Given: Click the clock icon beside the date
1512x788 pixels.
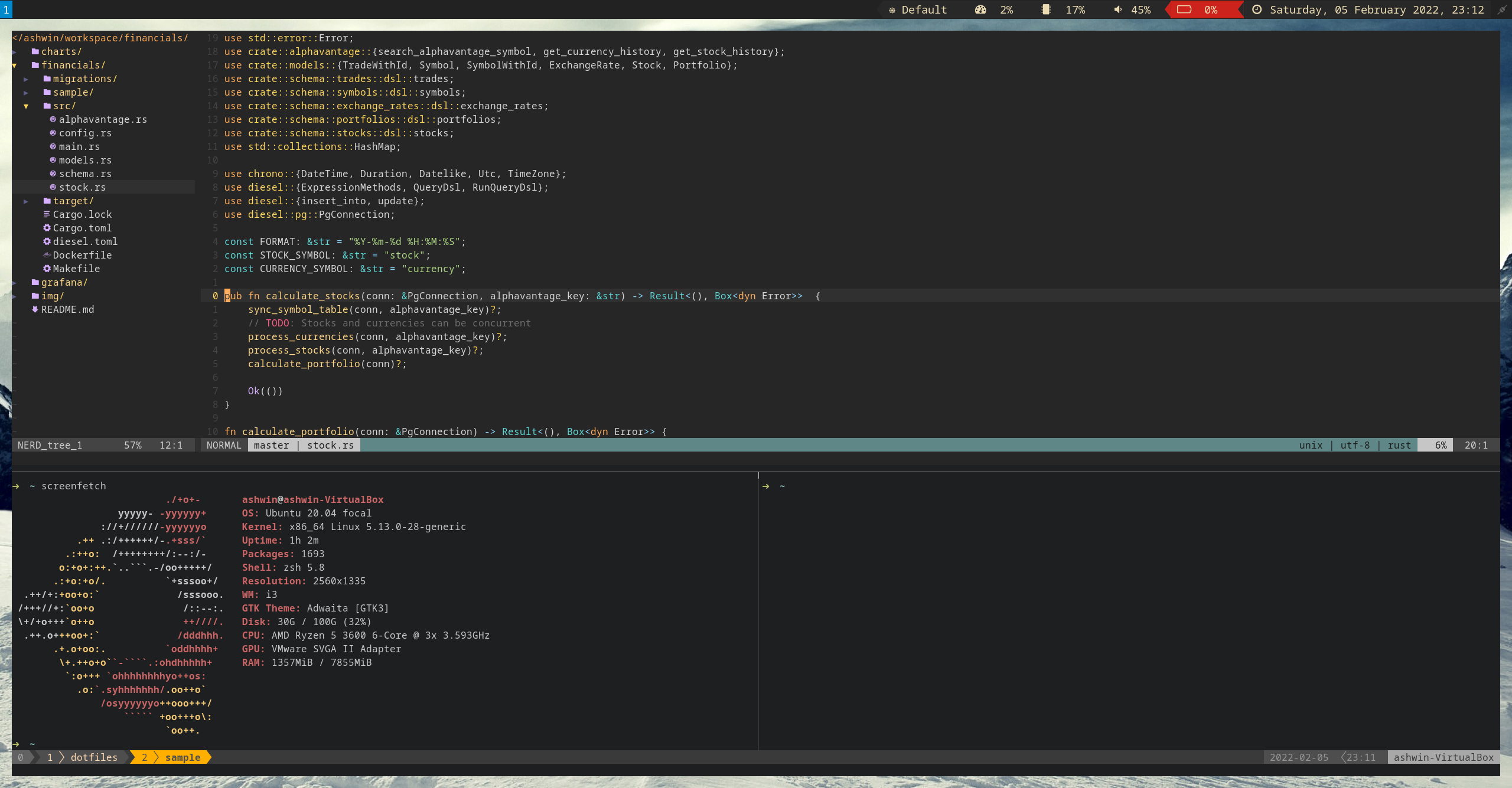Looking at the screenshot, I should tap(1257, 9).
